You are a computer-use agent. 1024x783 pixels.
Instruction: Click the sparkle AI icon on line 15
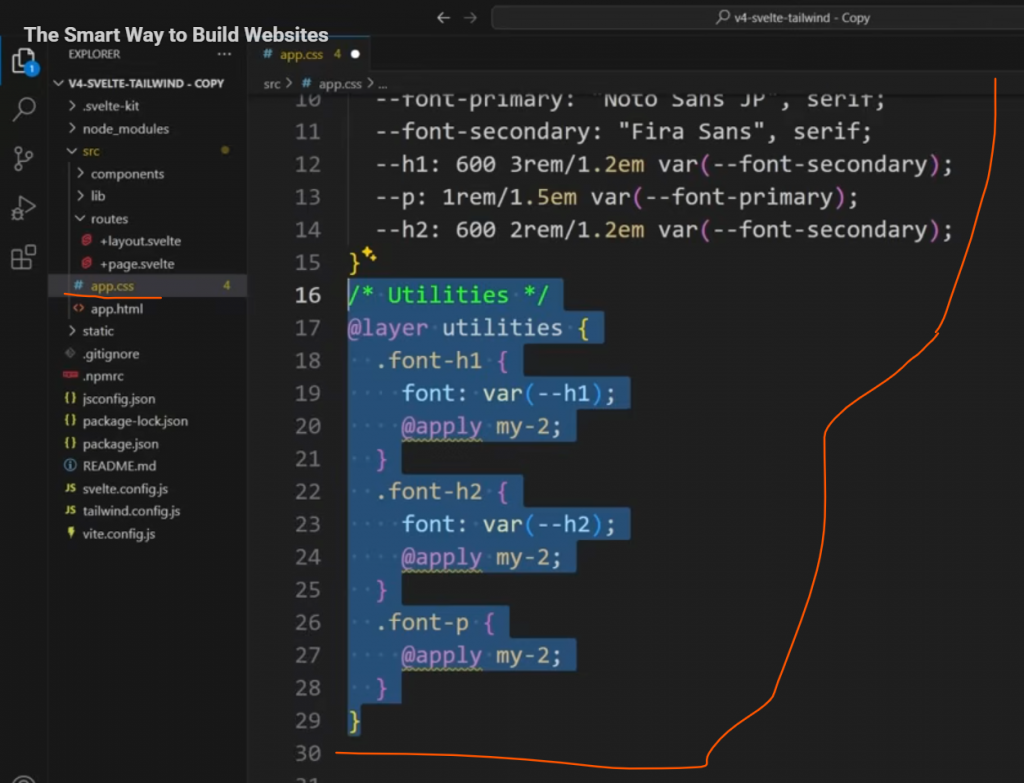(x=368, y=255)
